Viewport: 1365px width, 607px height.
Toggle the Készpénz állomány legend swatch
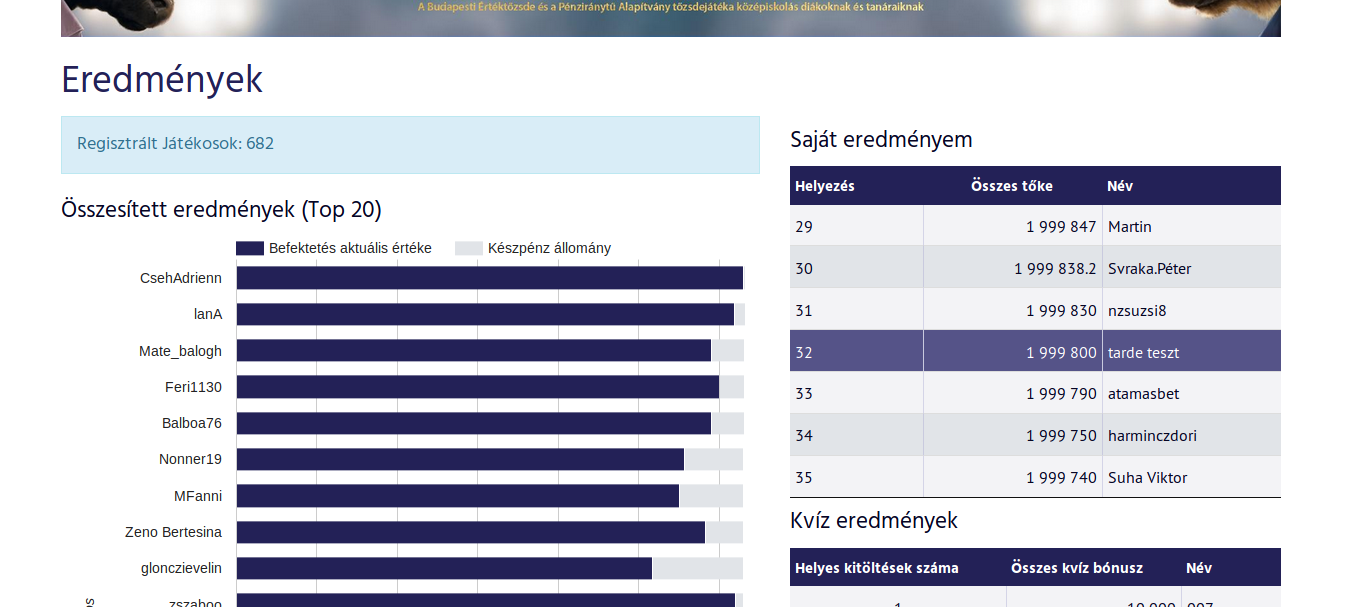(469, 248)
